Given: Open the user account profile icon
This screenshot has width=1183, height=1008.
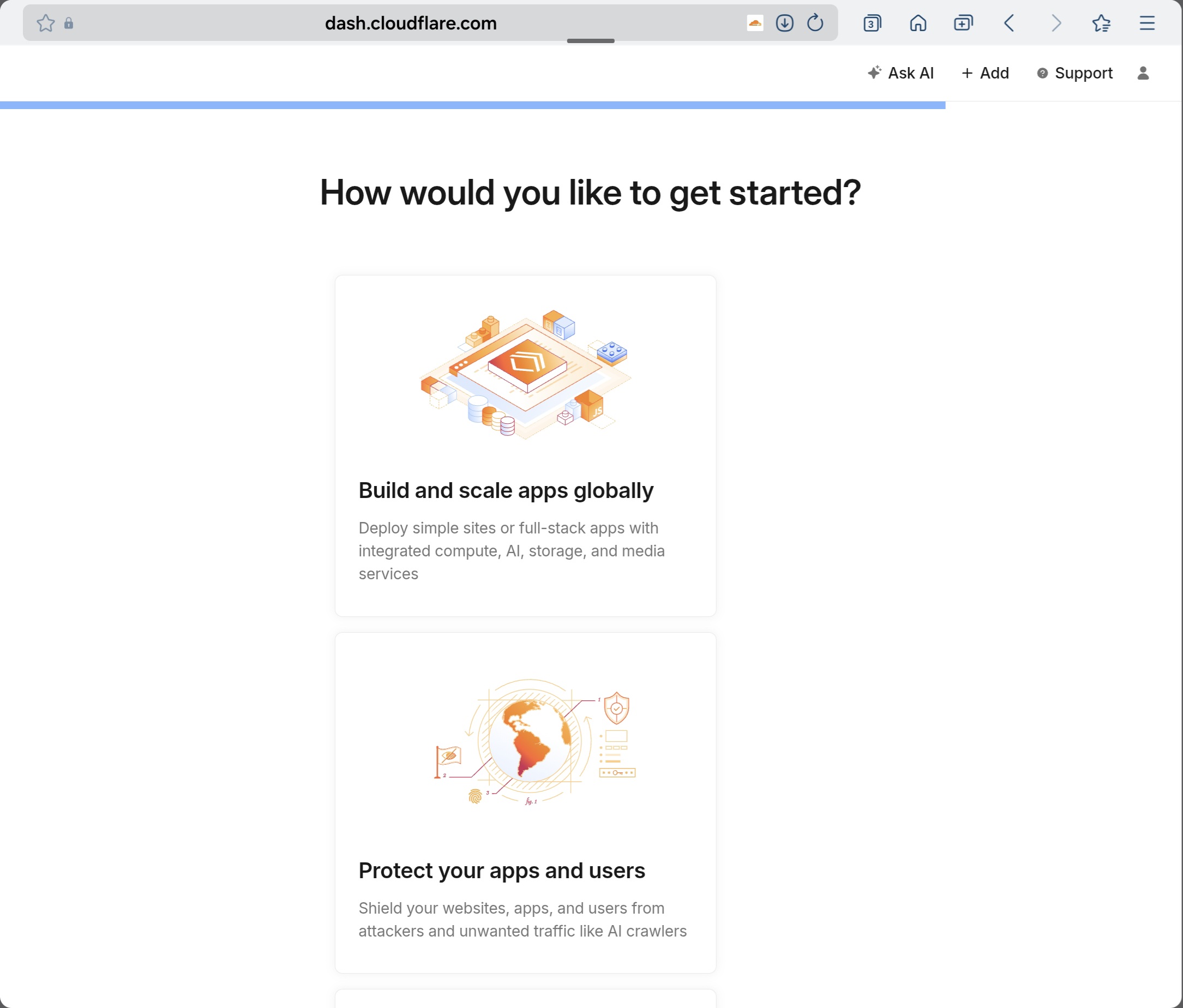Looking at the screenshot, I should pos(1143,73).
